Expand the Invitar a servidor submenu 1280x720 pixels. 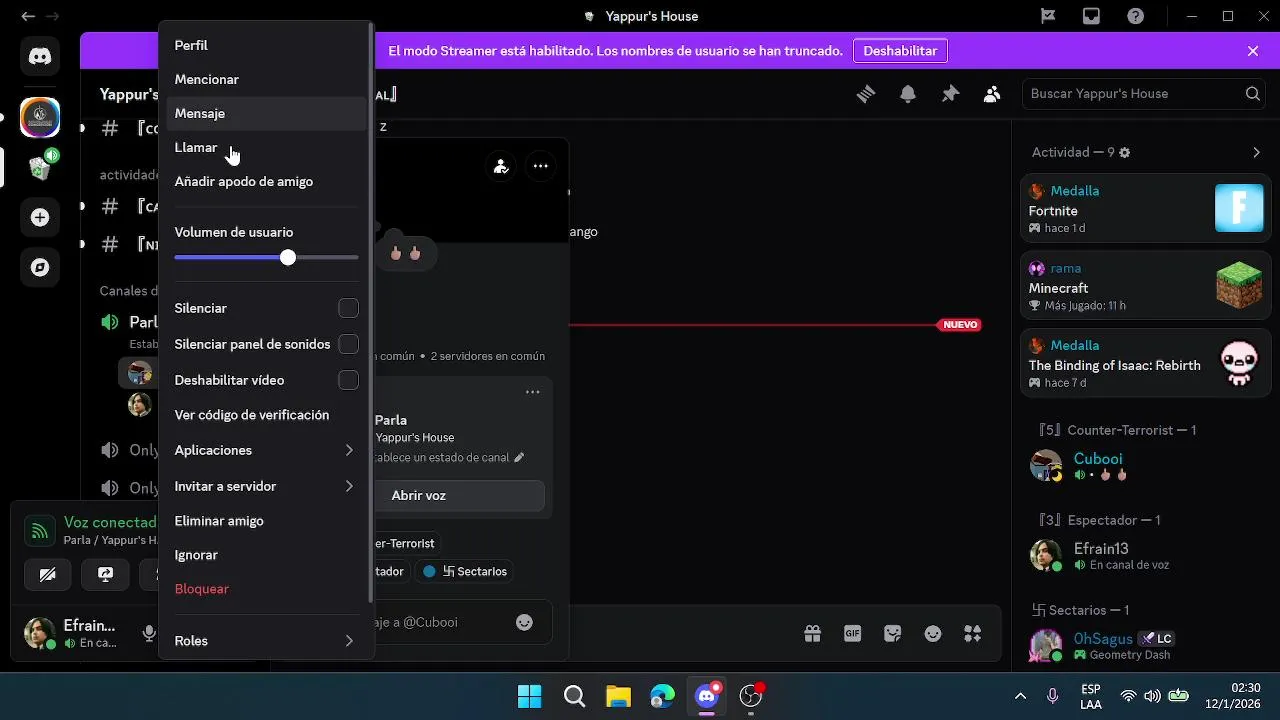coord(266,486)
